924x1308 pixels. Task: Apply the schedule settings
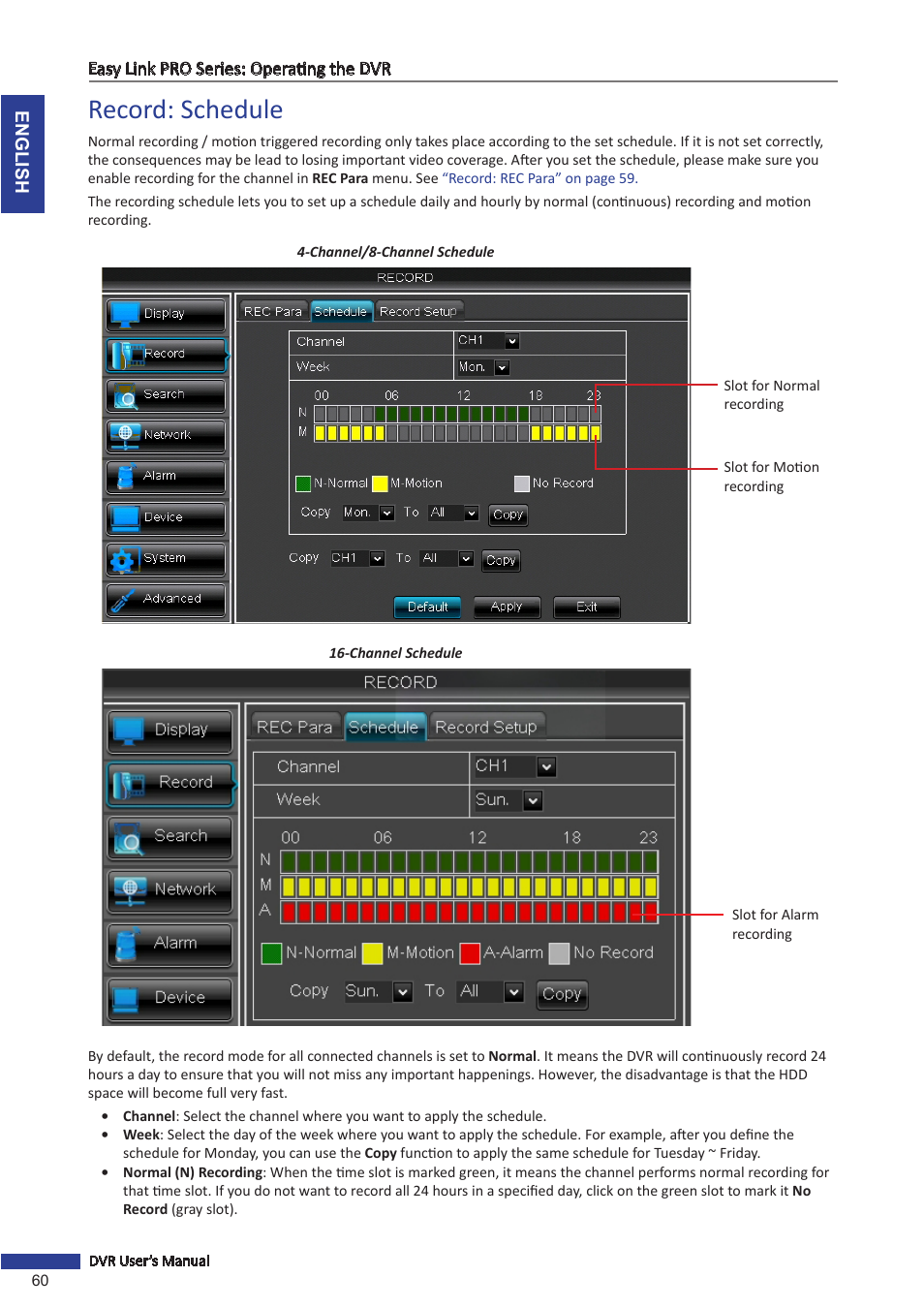[x=507, y=607]
